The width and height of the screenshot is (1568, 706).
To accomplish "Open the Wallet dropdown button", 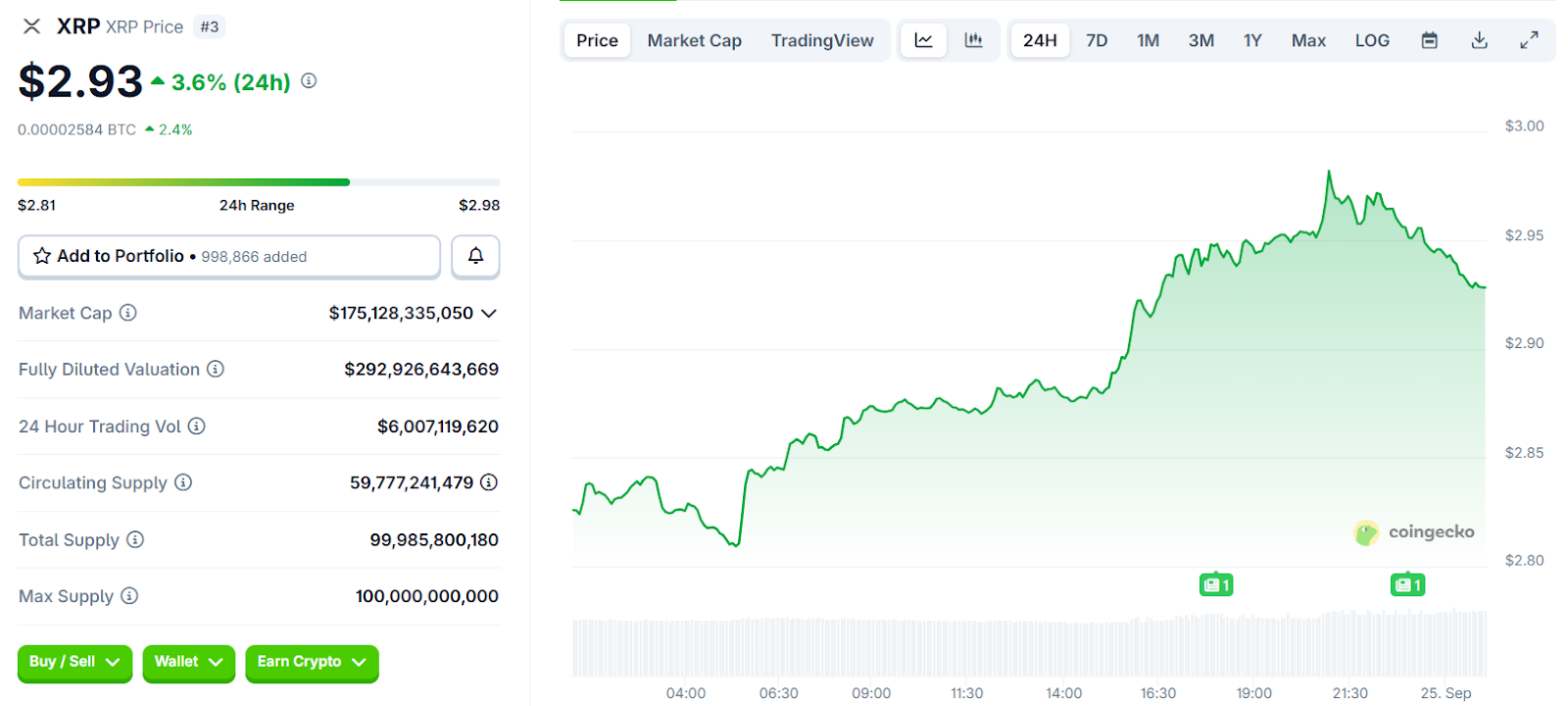I will (188, 662).
